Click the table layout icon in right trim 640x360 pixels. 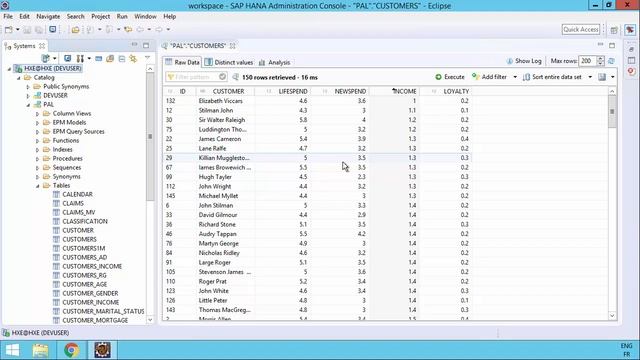(631, 60)
